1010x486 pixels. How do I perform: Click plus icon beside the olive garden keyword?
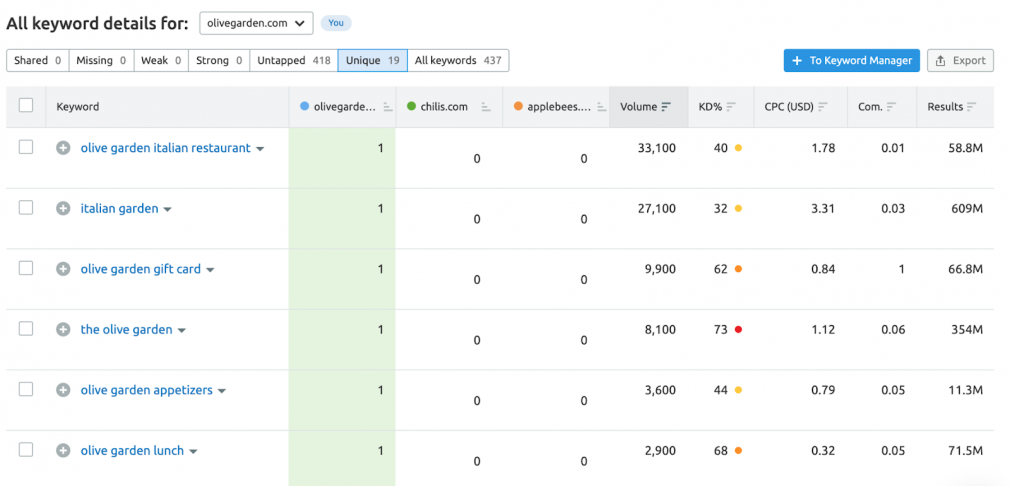coord(62,330)
